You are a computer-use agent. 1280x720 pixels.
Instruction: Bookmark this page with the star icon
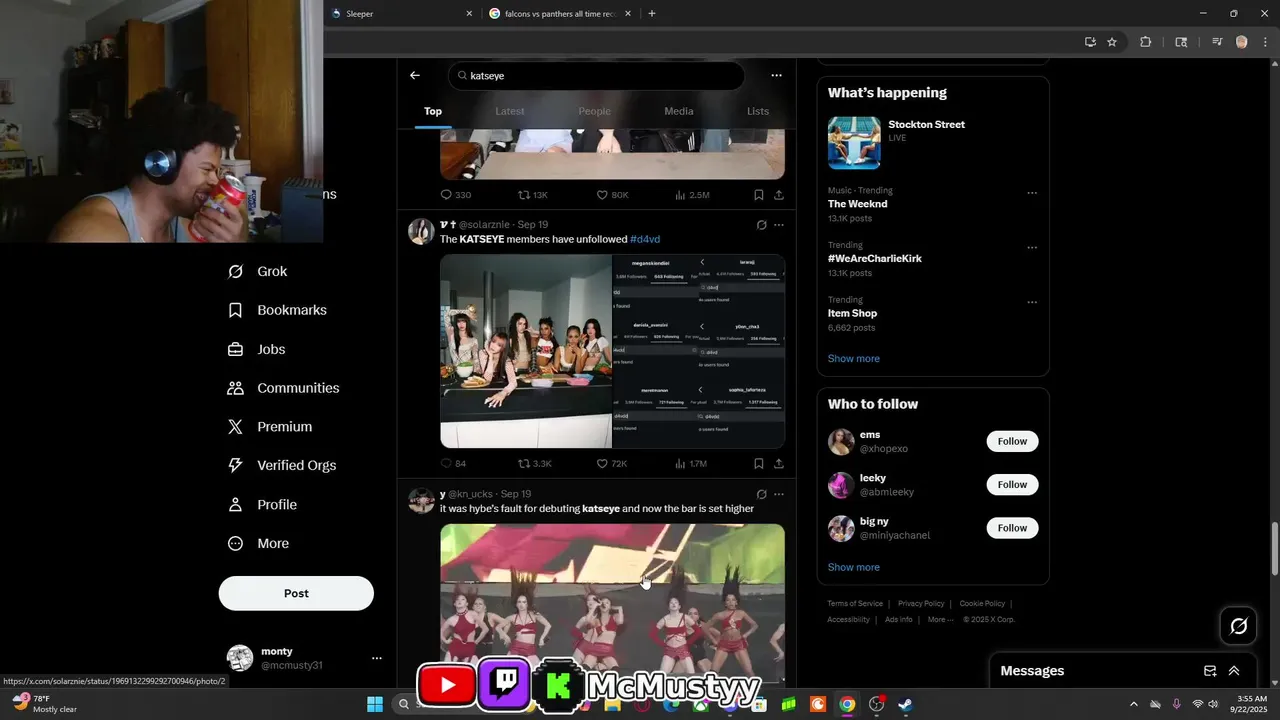click(x=1112, y=42)
